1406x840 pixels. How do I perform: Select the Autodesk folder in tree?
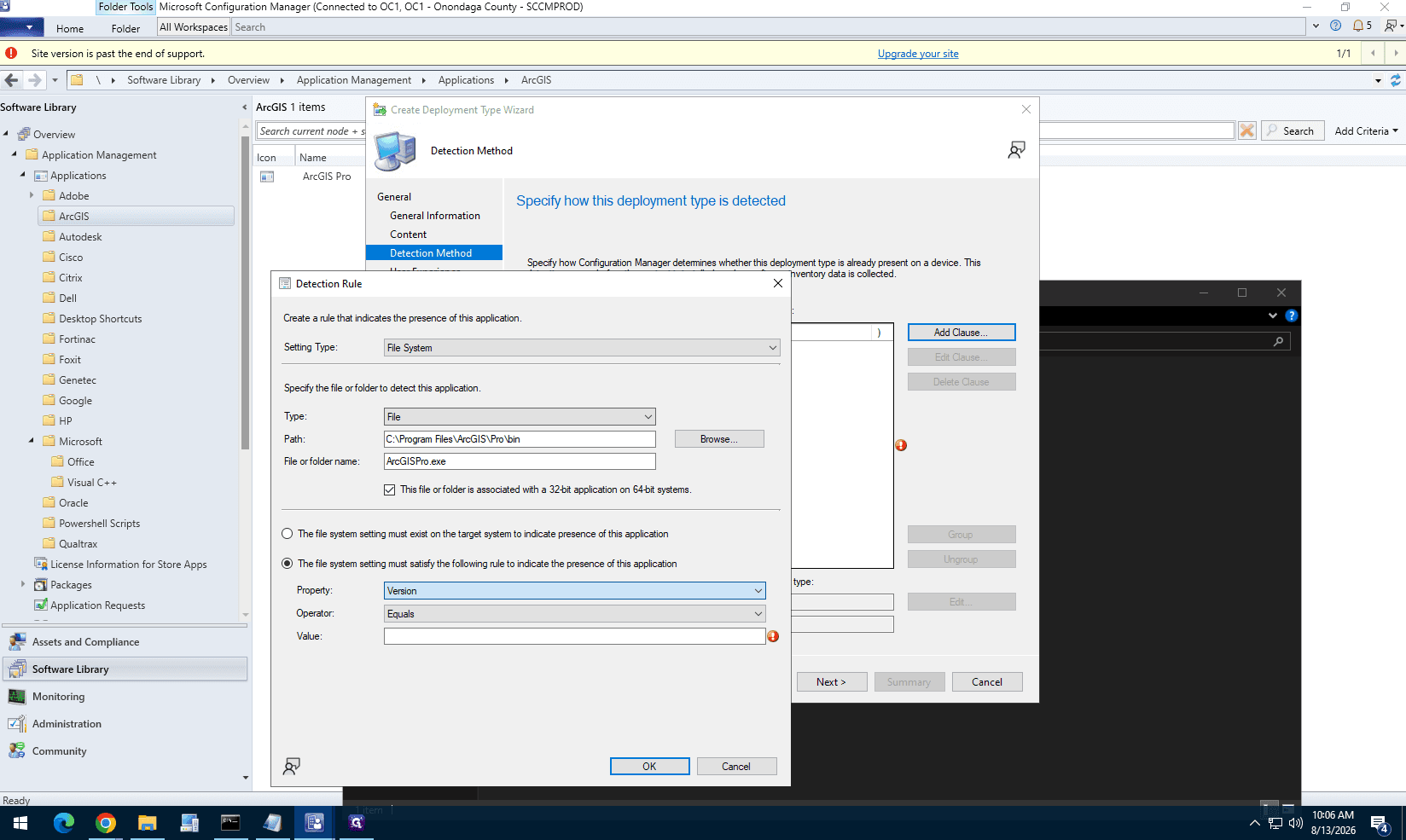point(80,237)
